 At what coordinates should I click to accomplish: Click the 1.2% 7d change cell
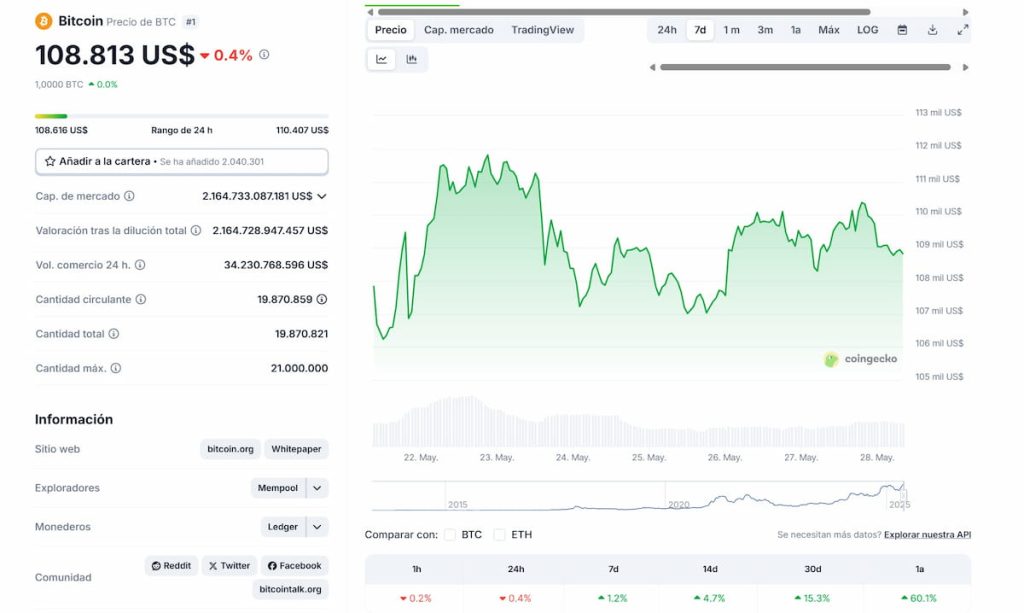point(613,598)
